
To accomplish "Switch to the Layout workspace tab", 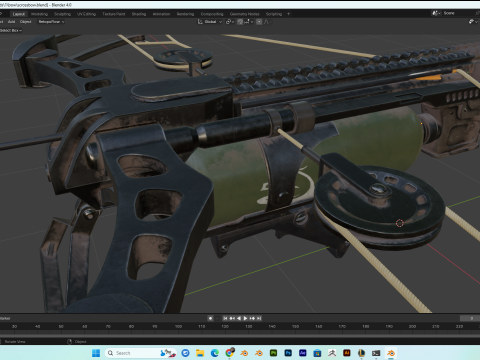I will click(19, 14).
